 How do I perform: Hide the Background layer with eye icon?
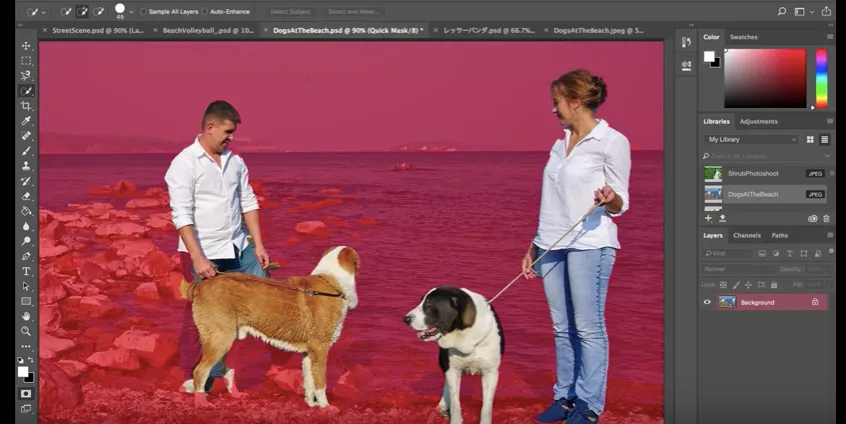[707, 302]
